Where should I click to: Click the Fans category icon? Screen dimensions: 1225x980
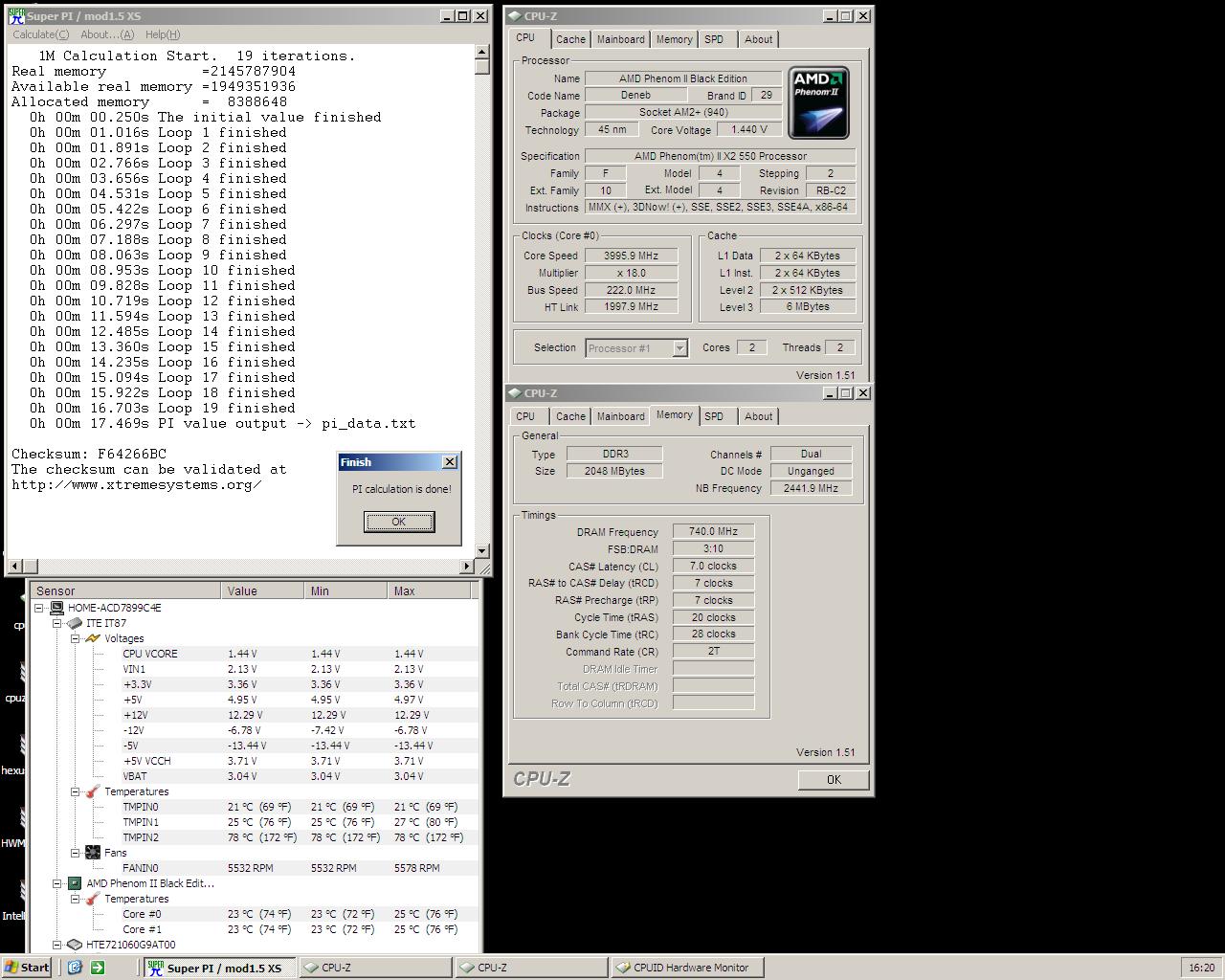tap(93, 853)
